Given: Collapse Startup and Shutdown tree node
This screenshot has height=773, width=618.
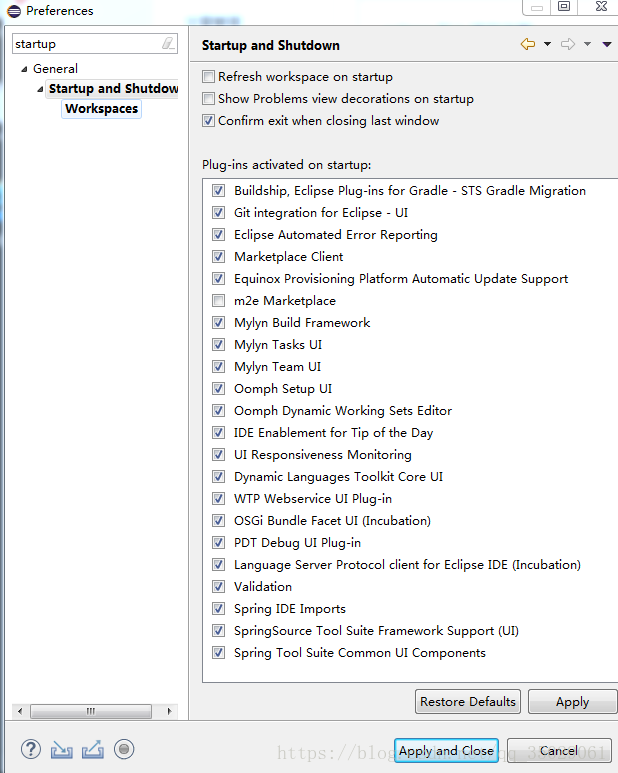Looking at the screenshot, I should 40,89.
